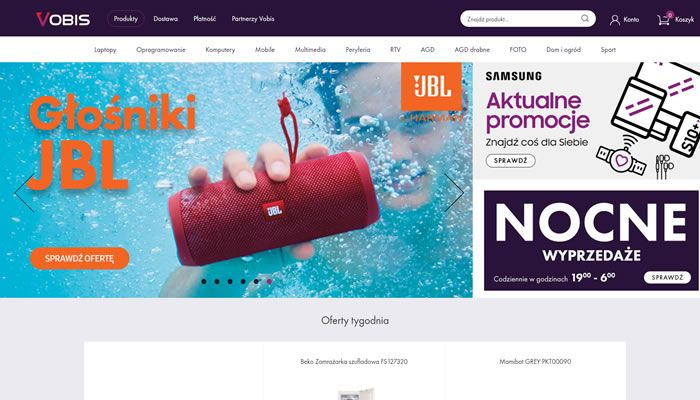The image size is (700, 400).
Task: Select the first carousel dot indicator
Action: (x=204, y=281)
